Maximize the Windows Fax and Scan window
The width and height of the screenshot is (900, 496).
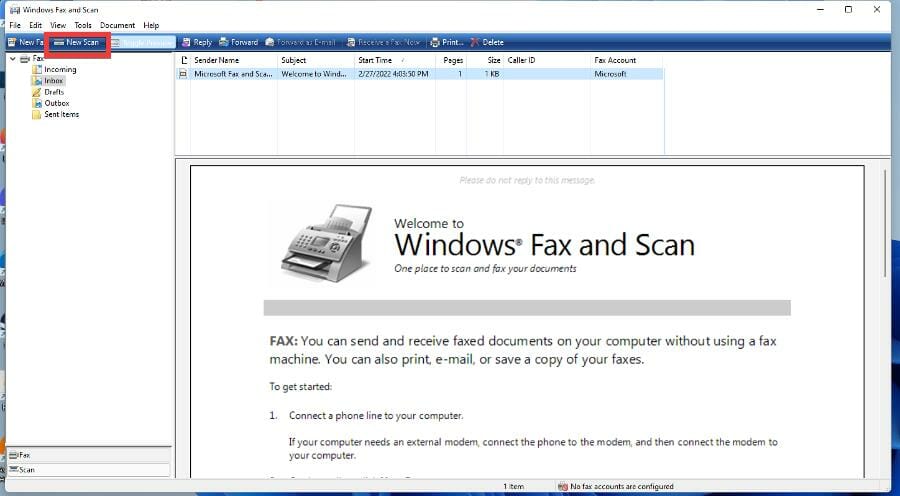click(848, 10)
